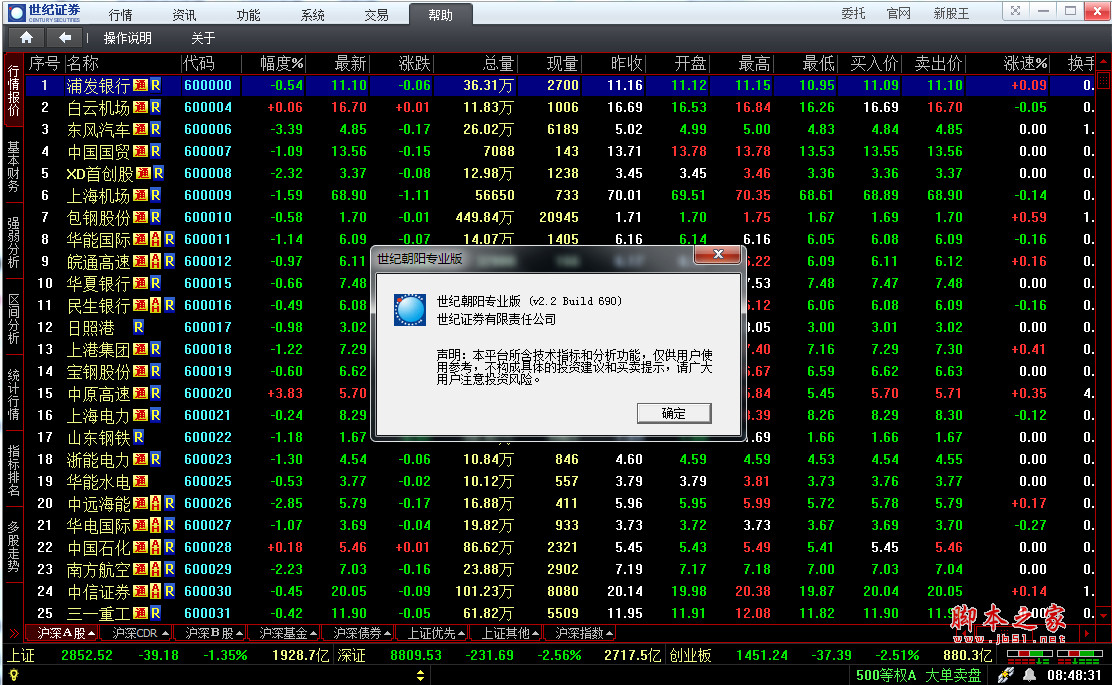The image size is (1112, 685).
Task: Expand the 沪深CDR tab dropdown
Action: [x=165, y=633]
